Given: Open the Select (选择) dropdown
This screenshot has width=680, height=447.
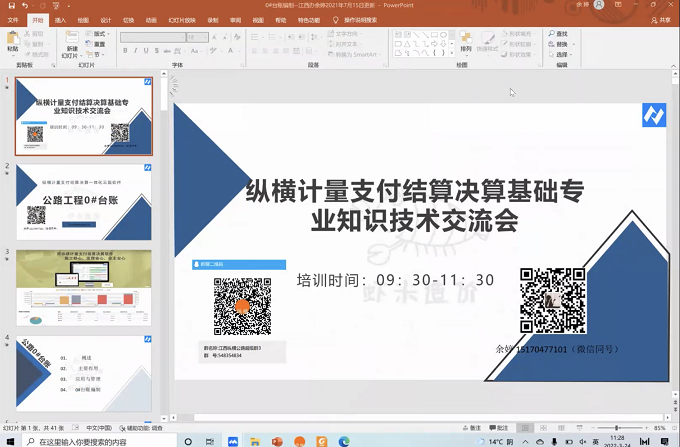Looking at the screenshot, I should (561, 55).
